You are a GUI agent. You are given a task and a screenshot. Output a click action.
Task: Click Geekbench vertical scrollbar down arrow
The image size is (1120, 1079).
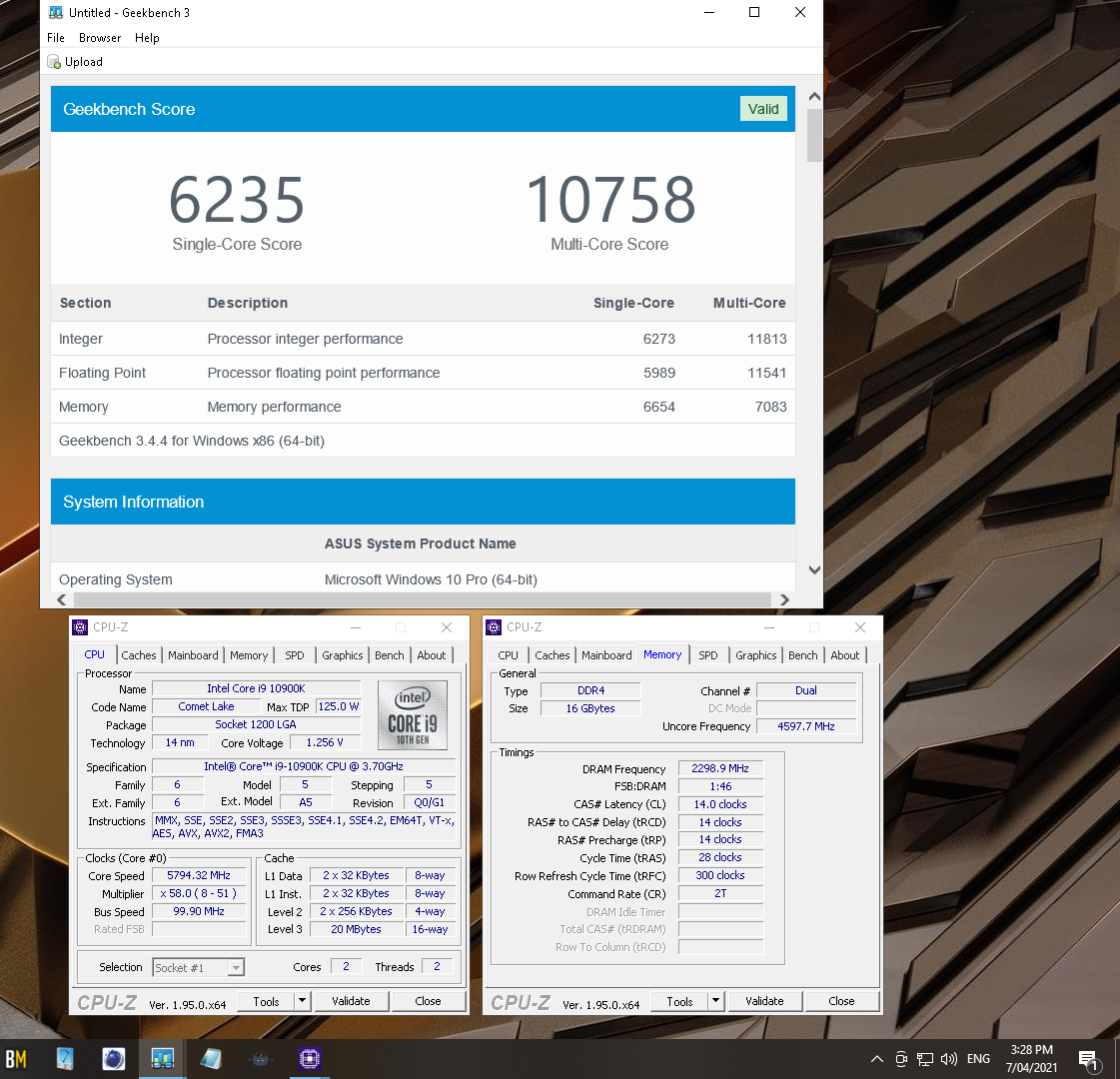tap(814, 569)
